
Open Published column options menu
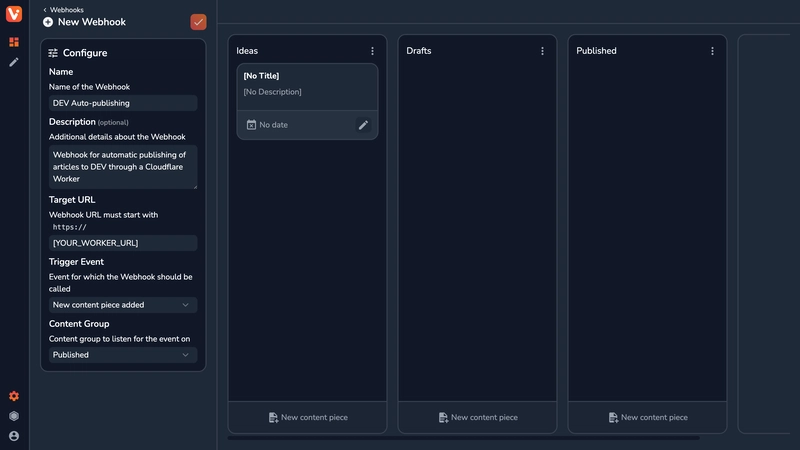[x=712, y=51]
